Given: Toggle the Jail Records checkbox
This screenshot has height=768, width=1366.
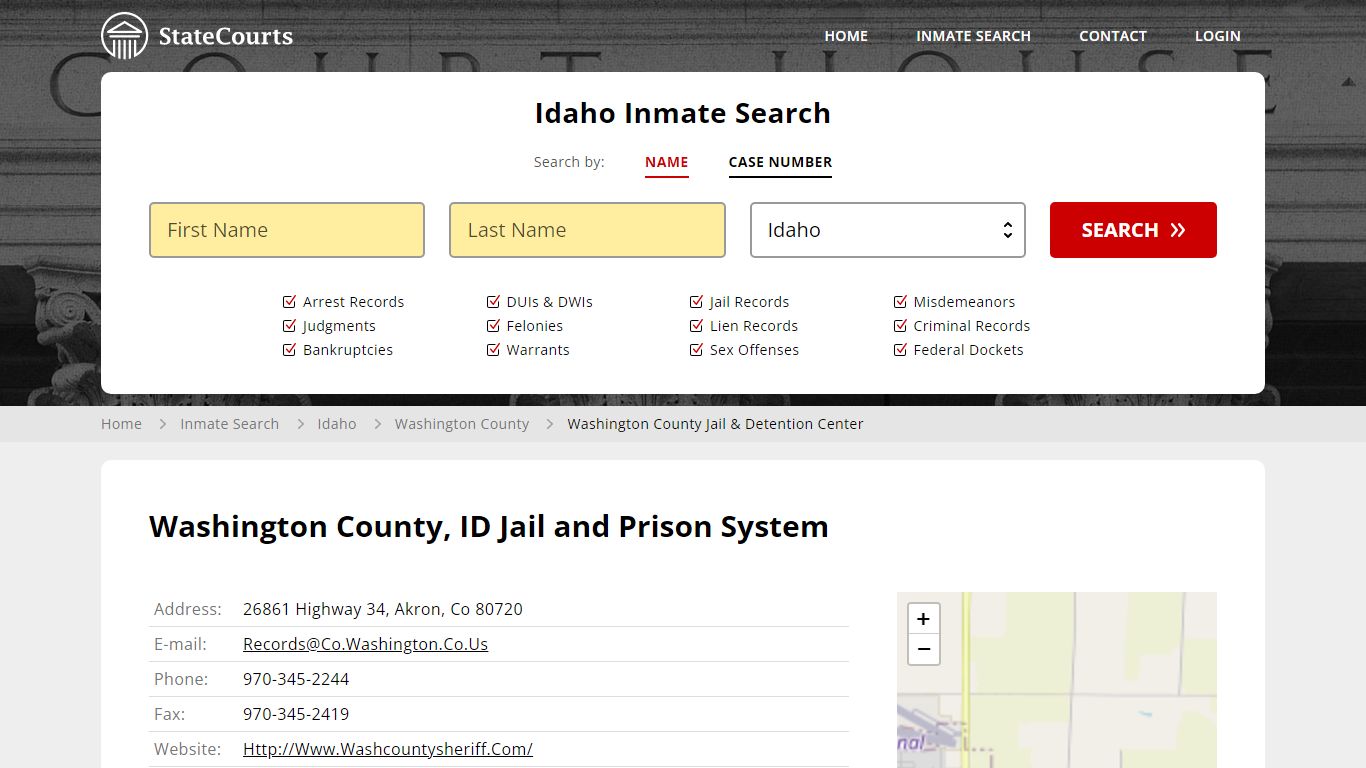Looking at the screenshot, I should click(x=697, y=302).
